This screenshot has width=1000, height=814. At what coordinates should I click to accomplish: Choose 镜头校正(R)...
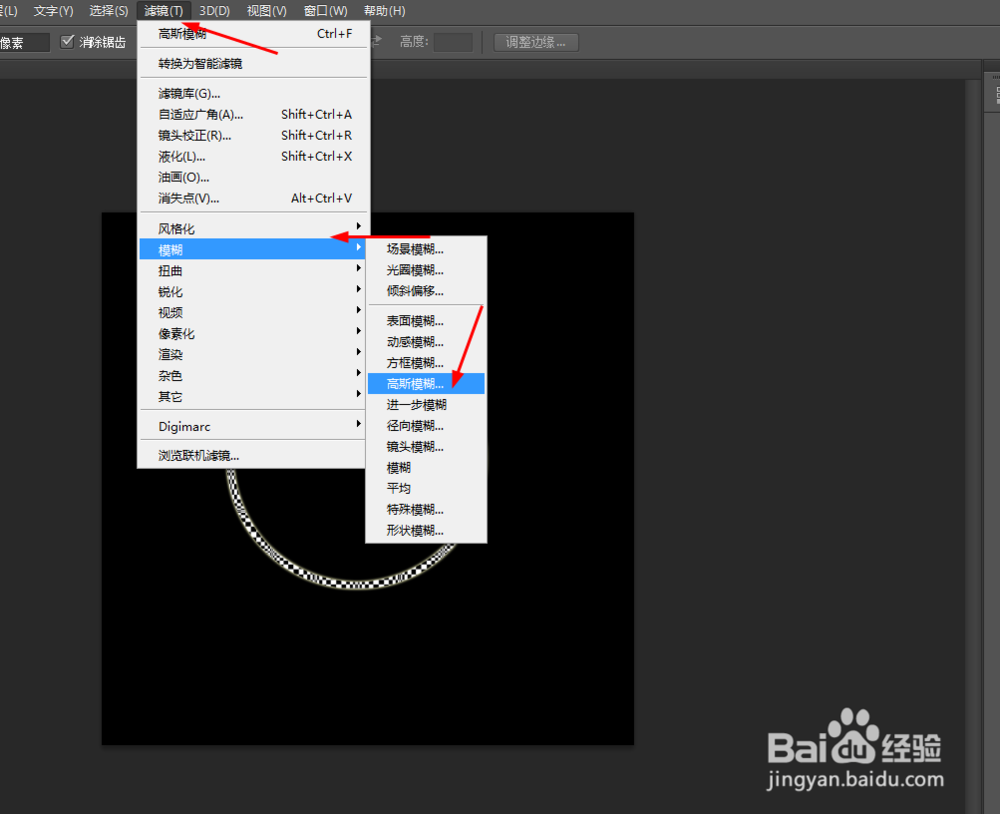254,136
